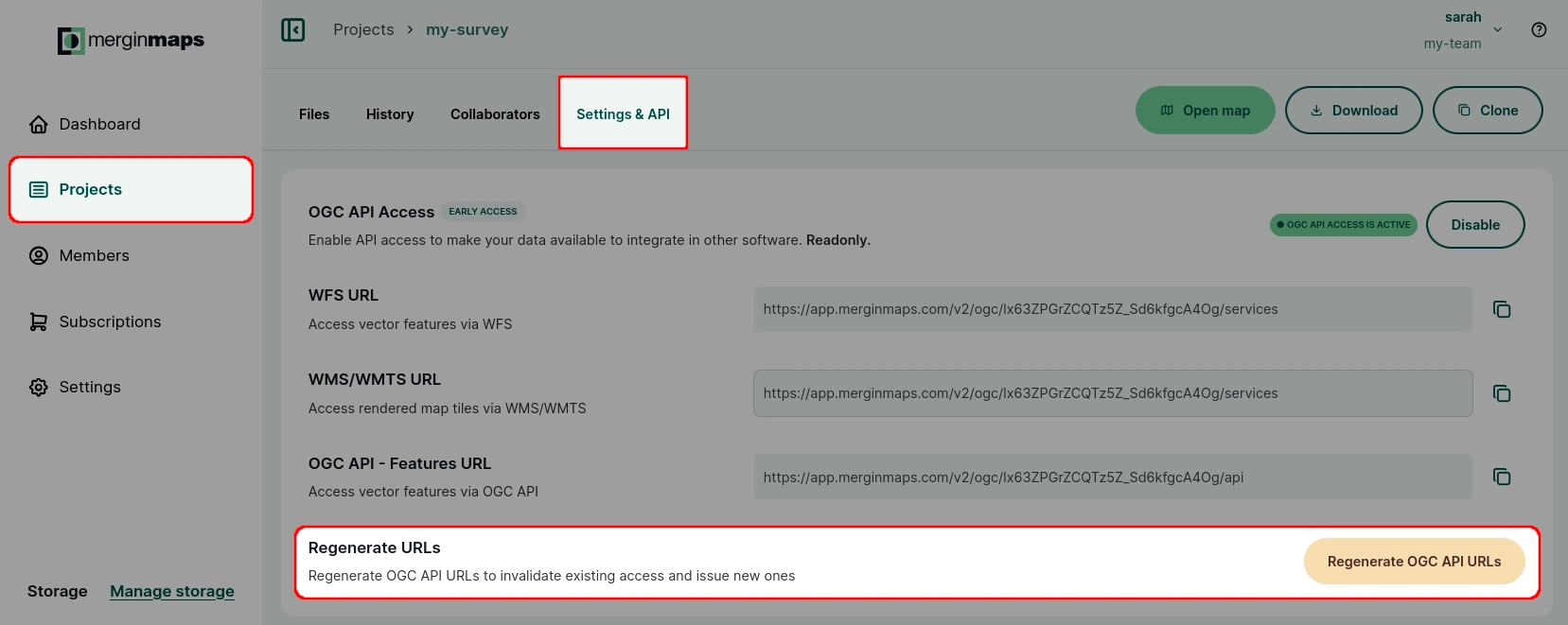Click the Members person icon

coord(39,255)
